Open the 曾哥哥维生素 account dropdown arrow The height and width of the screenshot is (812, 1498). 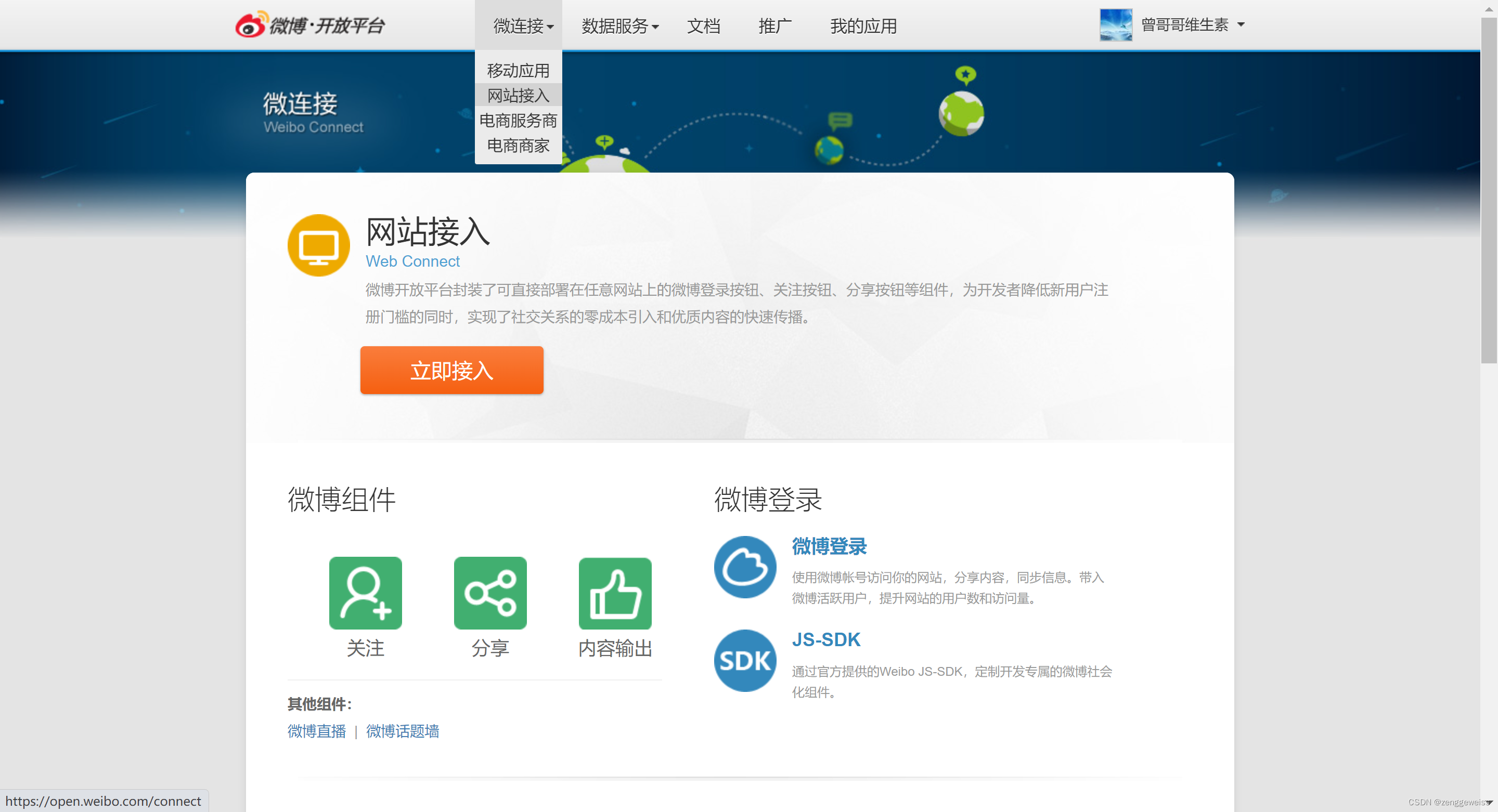coord(1241,25)
